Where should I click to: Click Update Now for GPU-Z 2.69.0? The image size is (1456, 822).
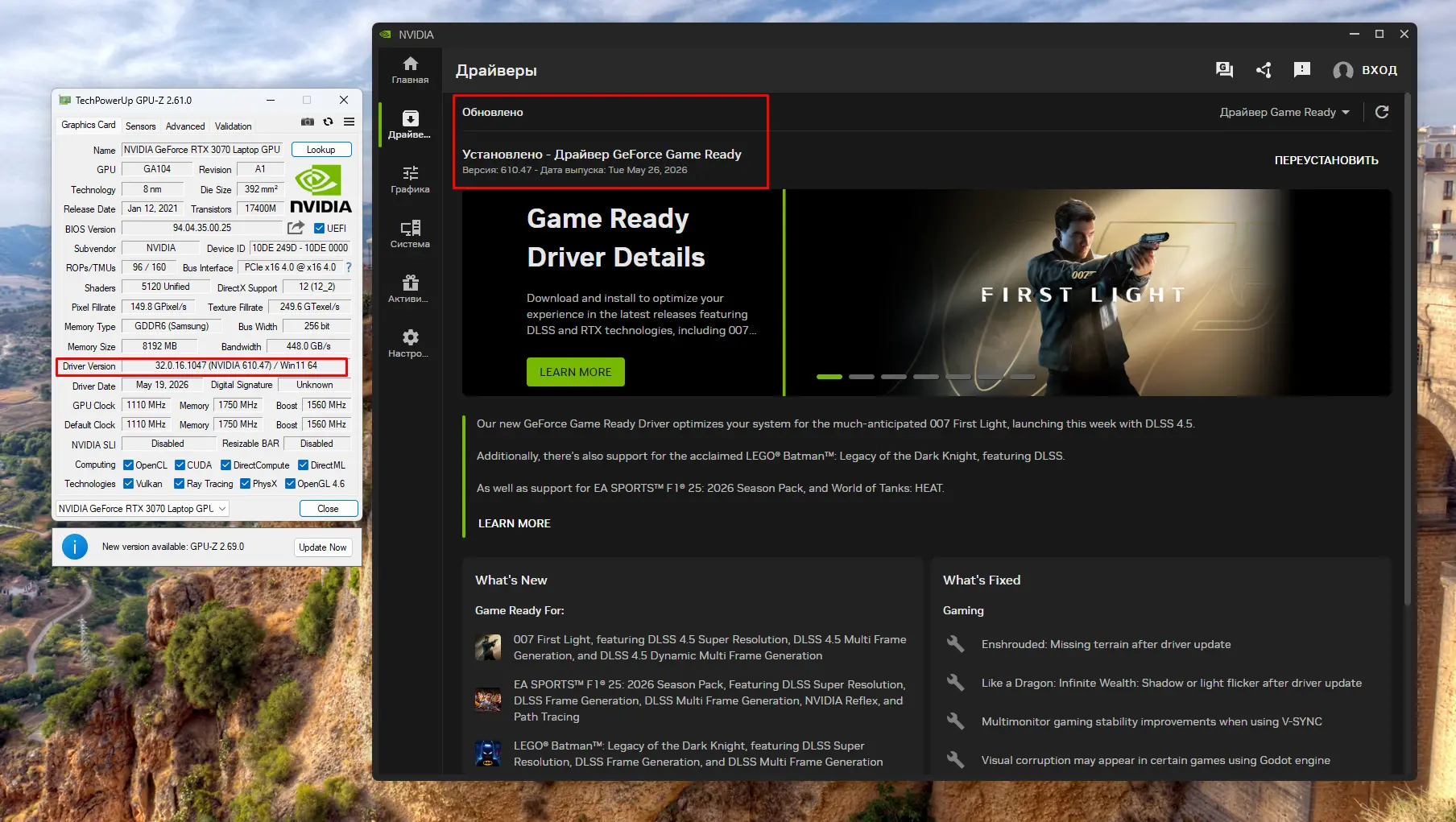coord(323,547)
